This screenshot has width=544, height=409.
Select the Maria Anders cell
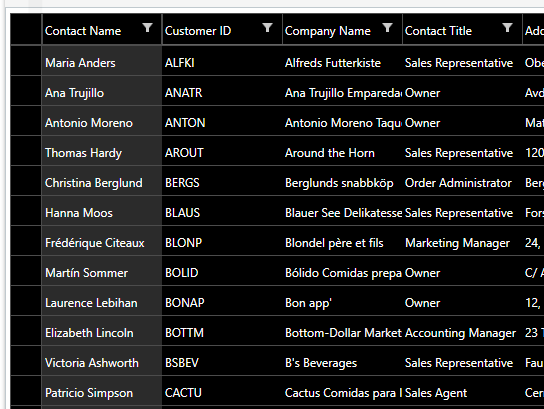[x=102, y=61]
